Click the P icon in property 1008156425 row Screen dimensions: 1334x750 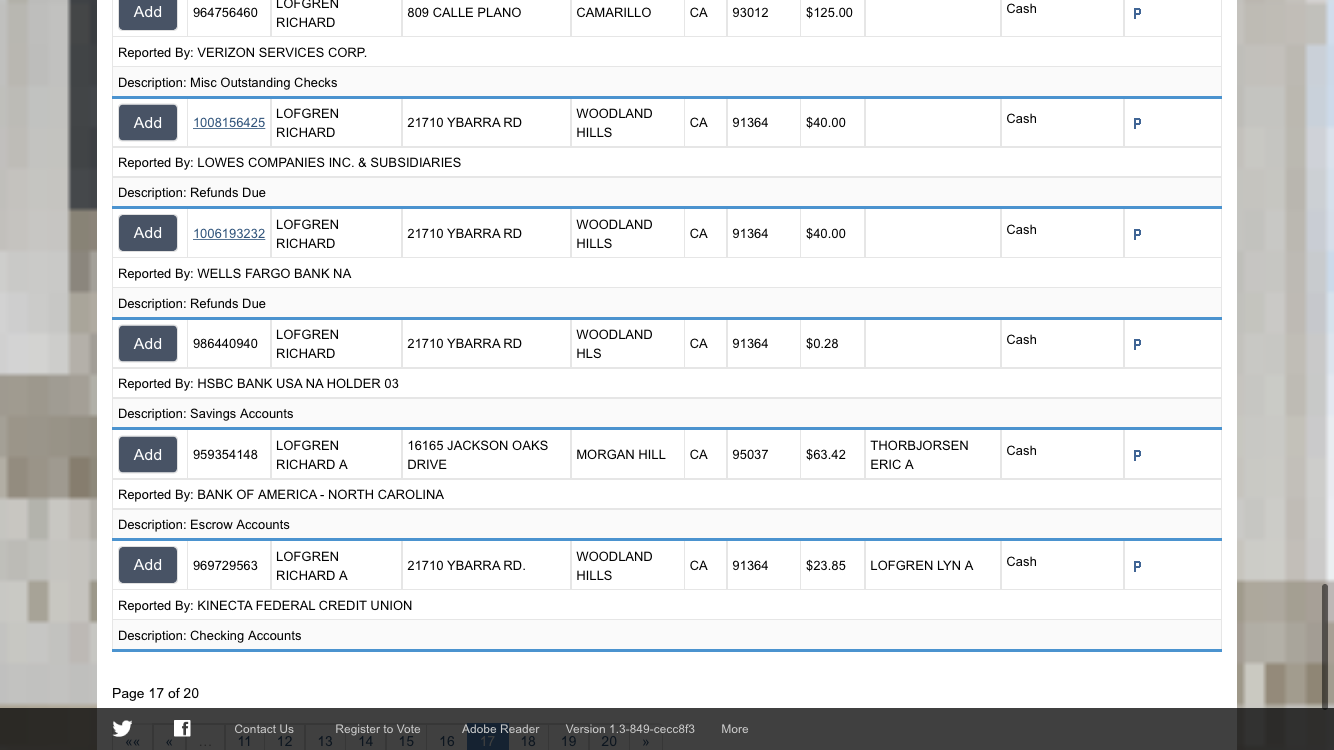tap(1137, 124)
